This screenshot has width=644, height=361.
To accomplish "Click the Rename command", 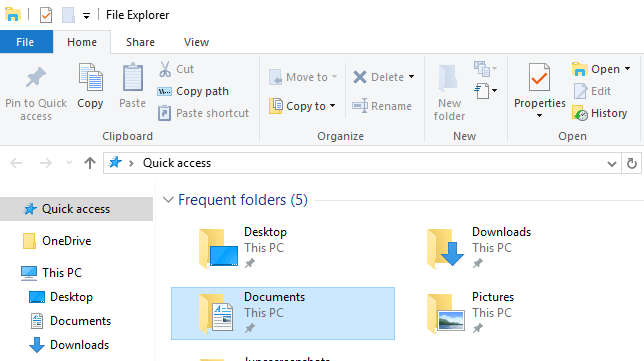I will (382, 106).
